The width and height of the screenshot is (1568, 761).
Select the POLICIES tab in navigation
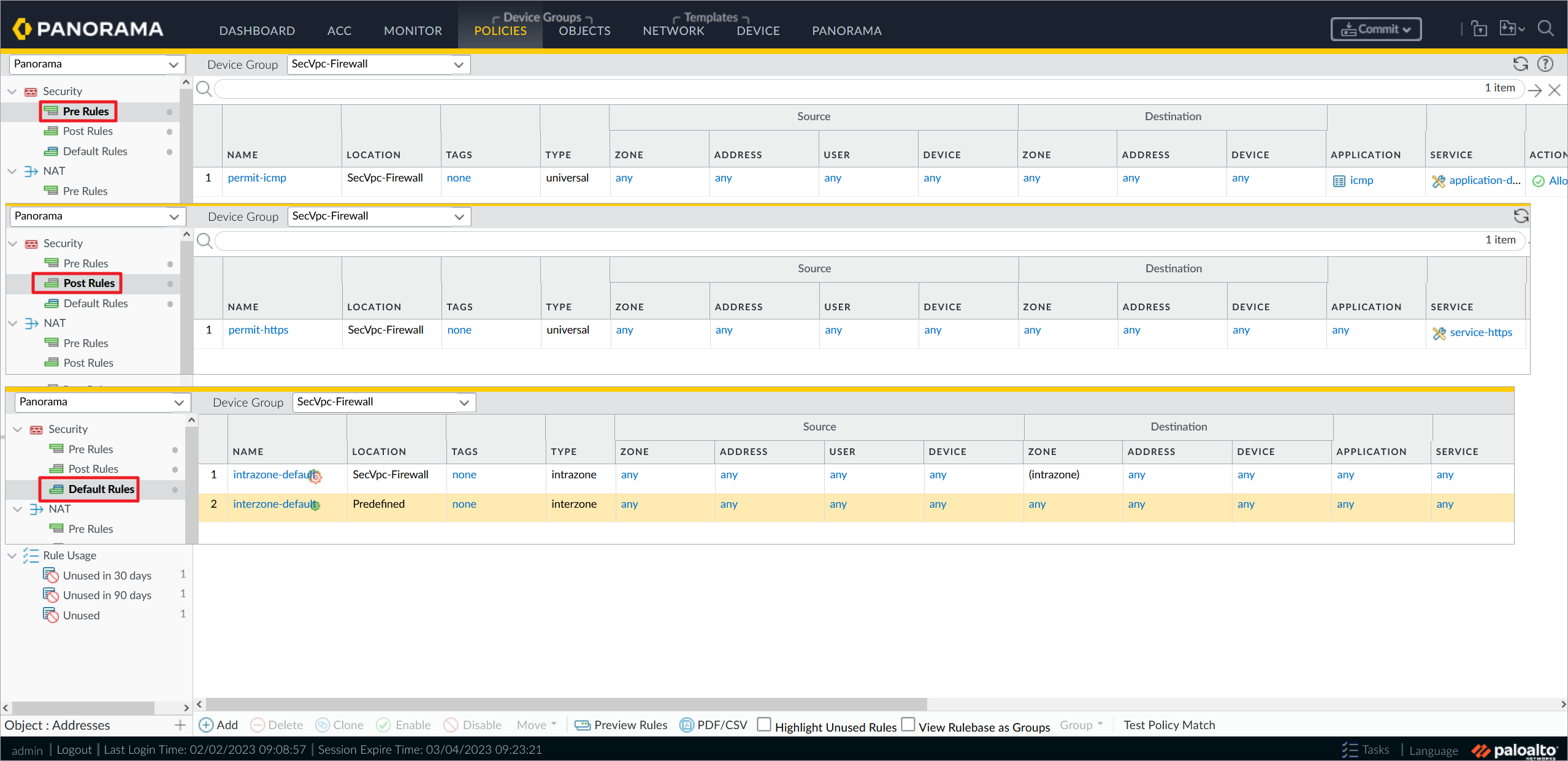click(500, 29)
